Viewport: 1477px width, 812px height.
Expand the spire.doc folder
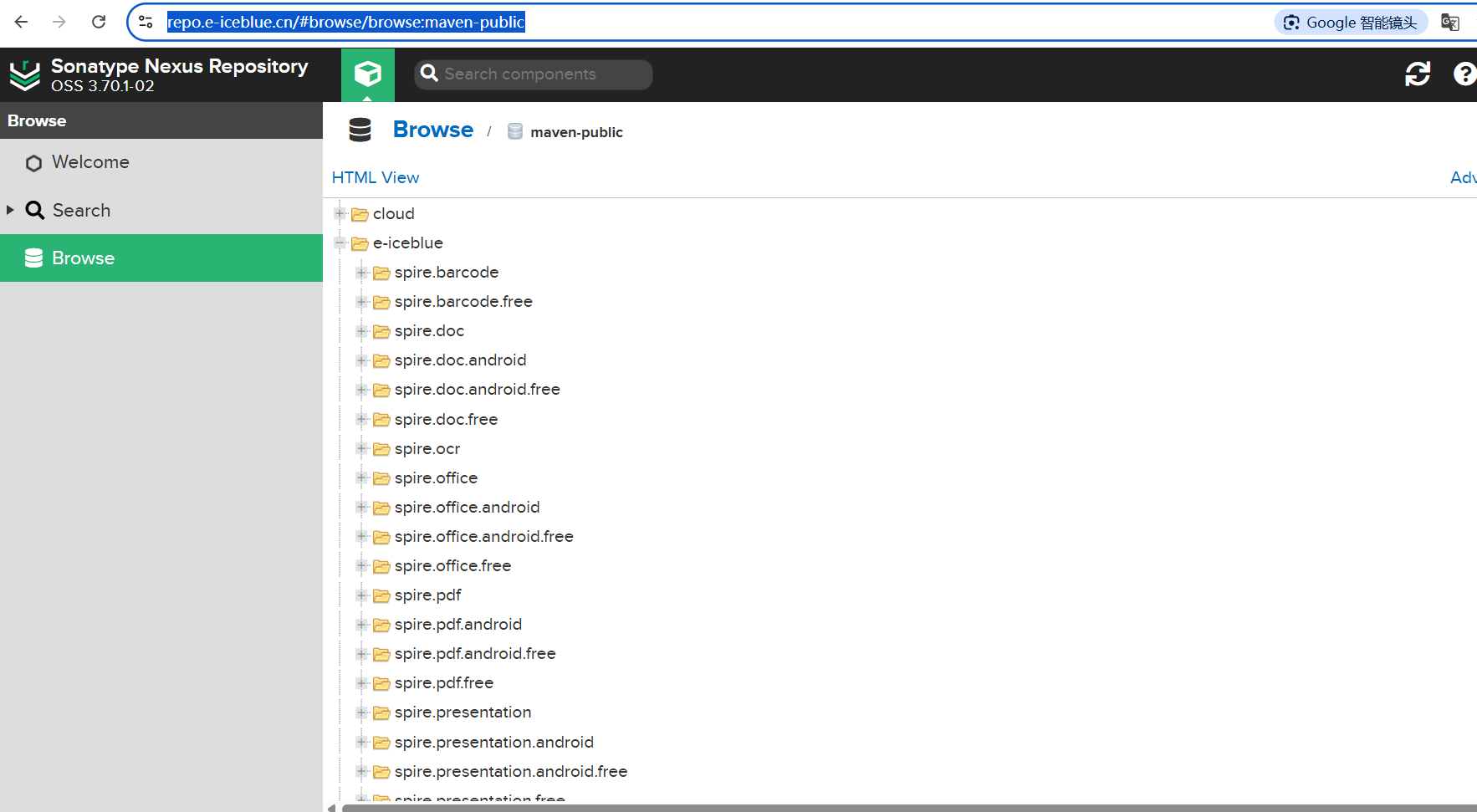[361, 331]
